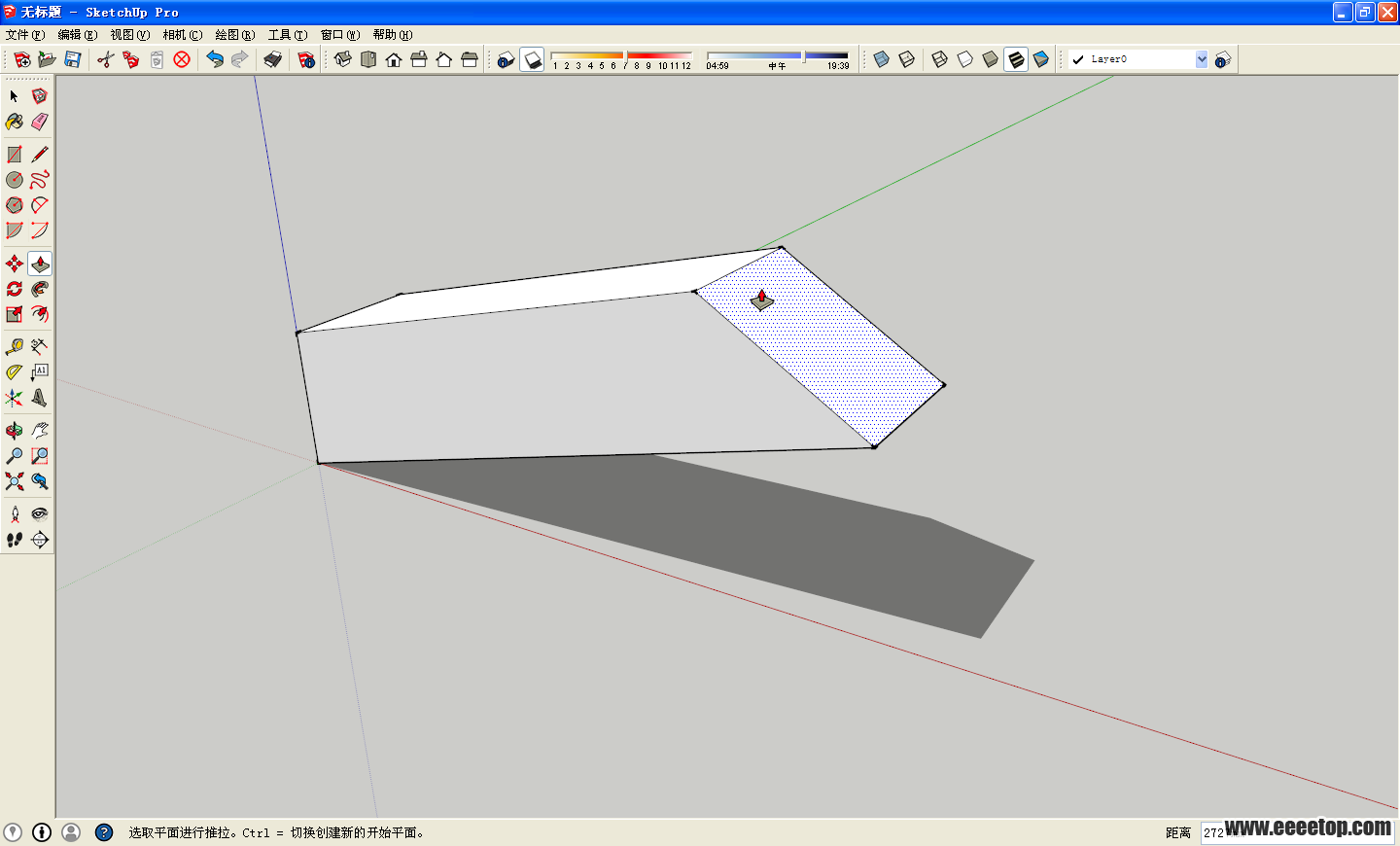Open the Layer Manager icon
1400x846 pixels.
(1223, 59)
